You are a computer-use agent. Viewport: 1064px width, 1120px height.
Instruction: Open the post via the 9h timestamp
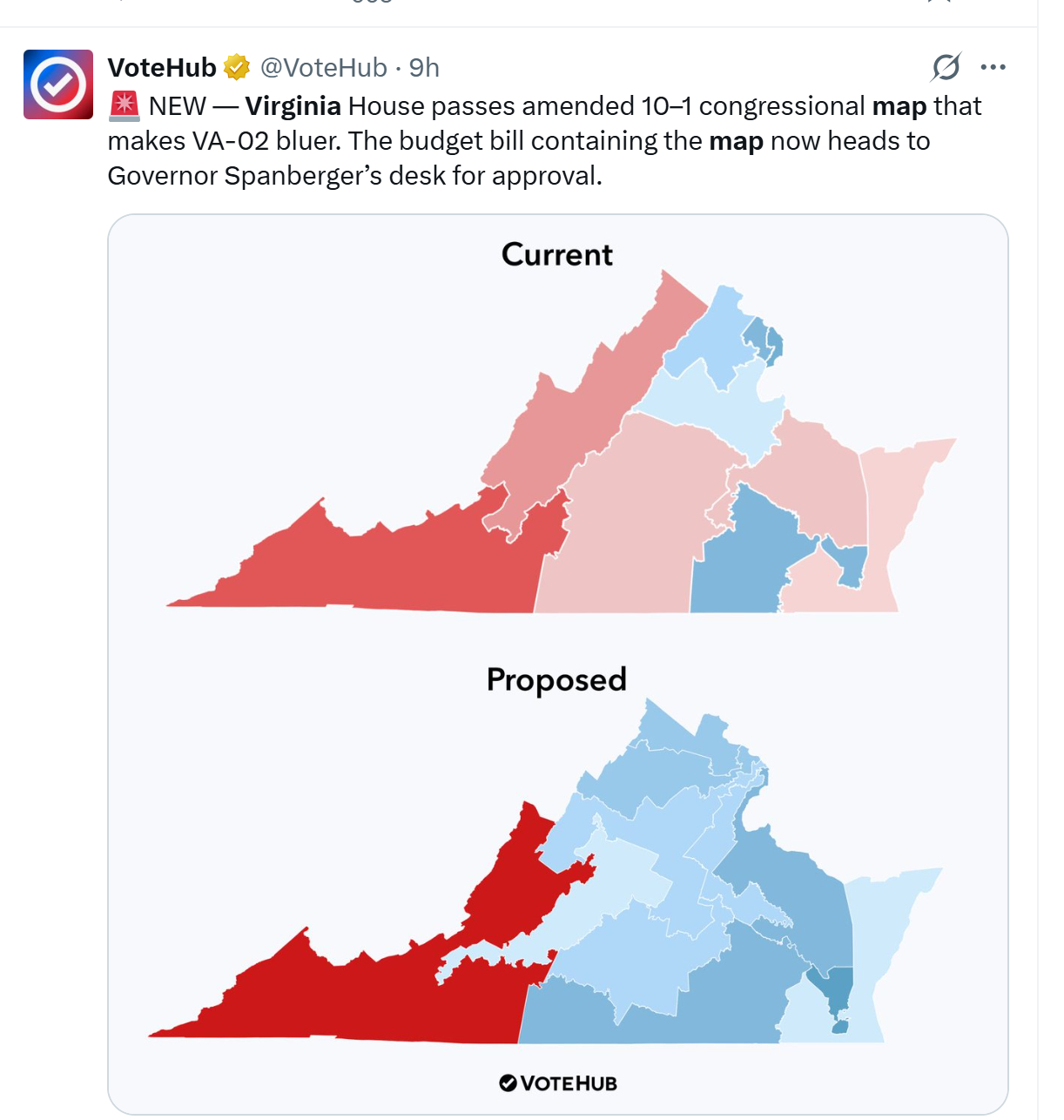tap(424, 67)
